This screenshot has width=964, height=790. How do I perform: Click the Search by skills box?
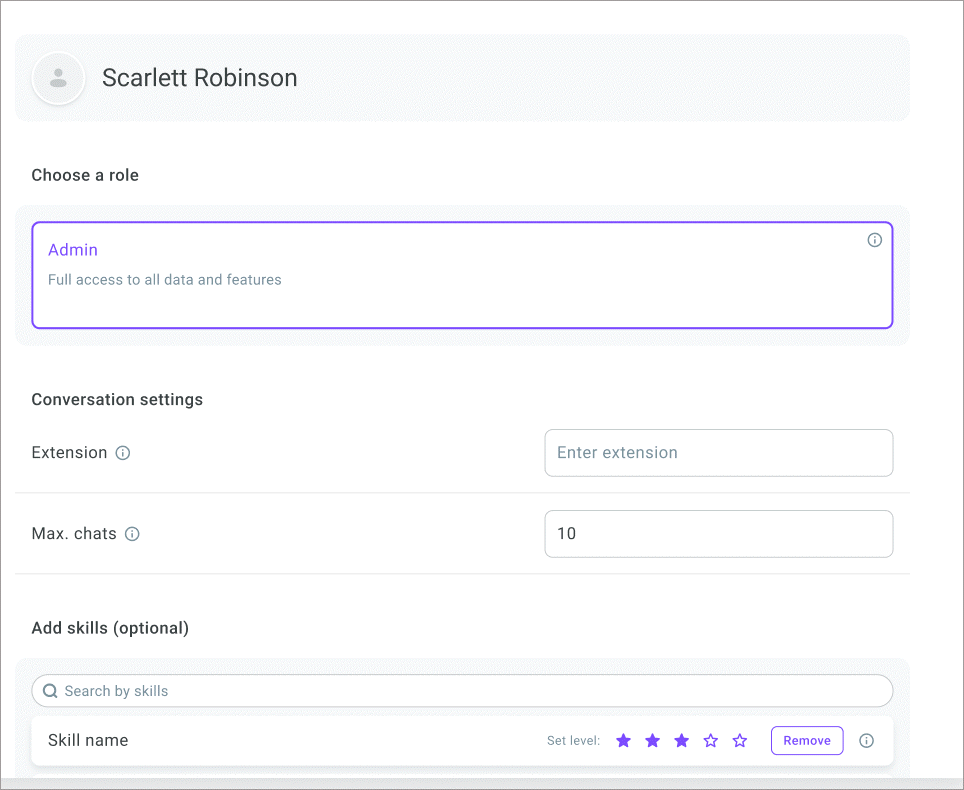pos(470,691)
